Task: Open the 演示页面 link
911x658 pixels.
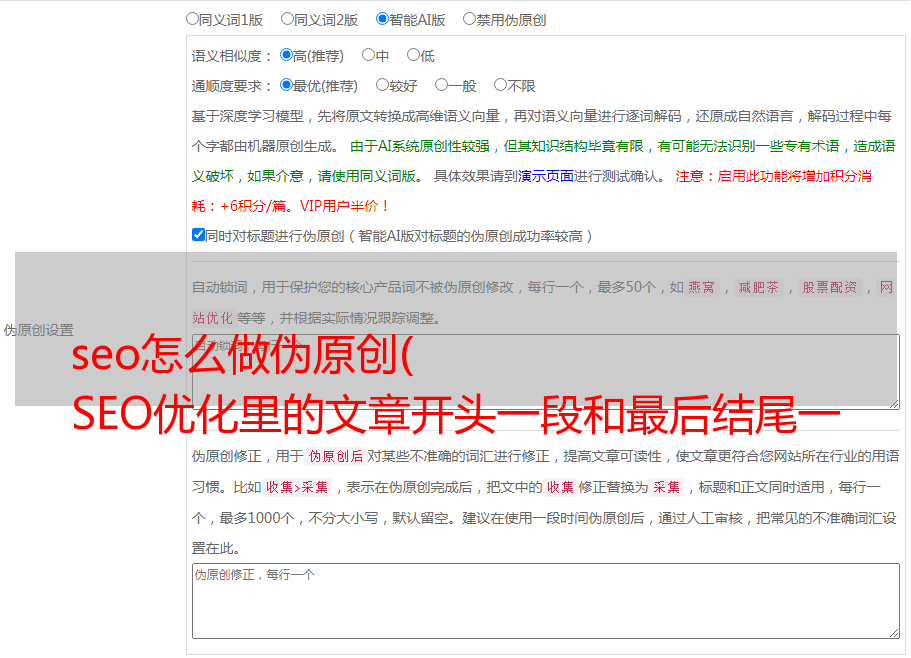Action: [545, 176]
